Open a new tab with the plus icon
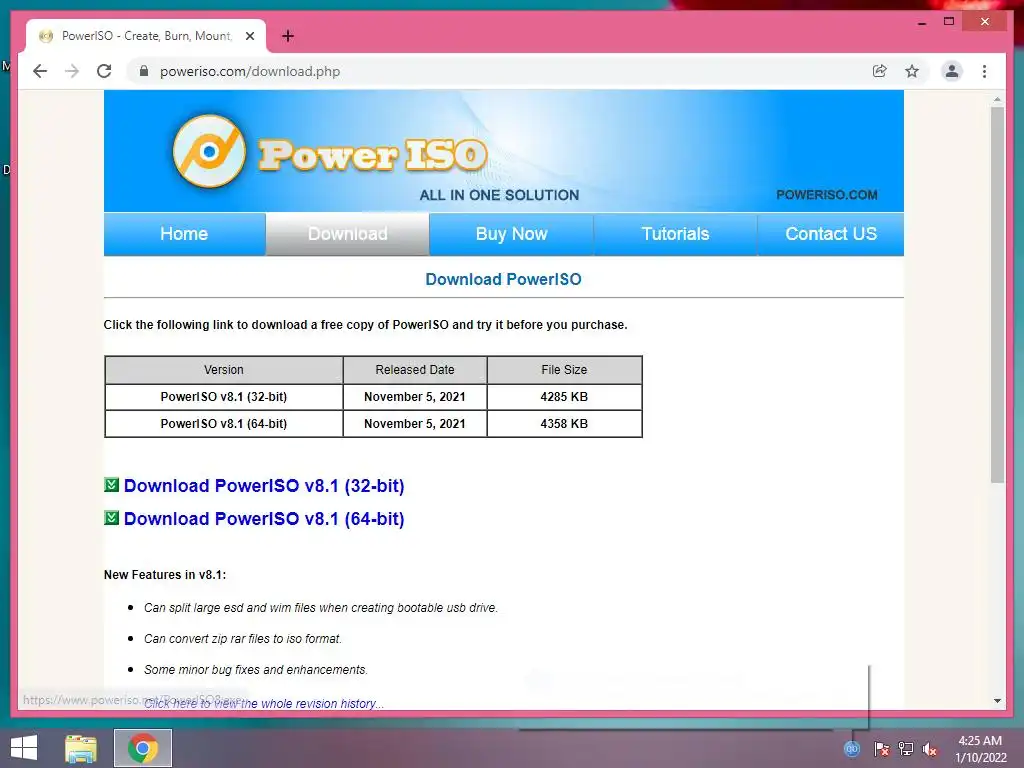Viewport: 1024px width, 768px height. pyautogui.click(x=287, y=36)
